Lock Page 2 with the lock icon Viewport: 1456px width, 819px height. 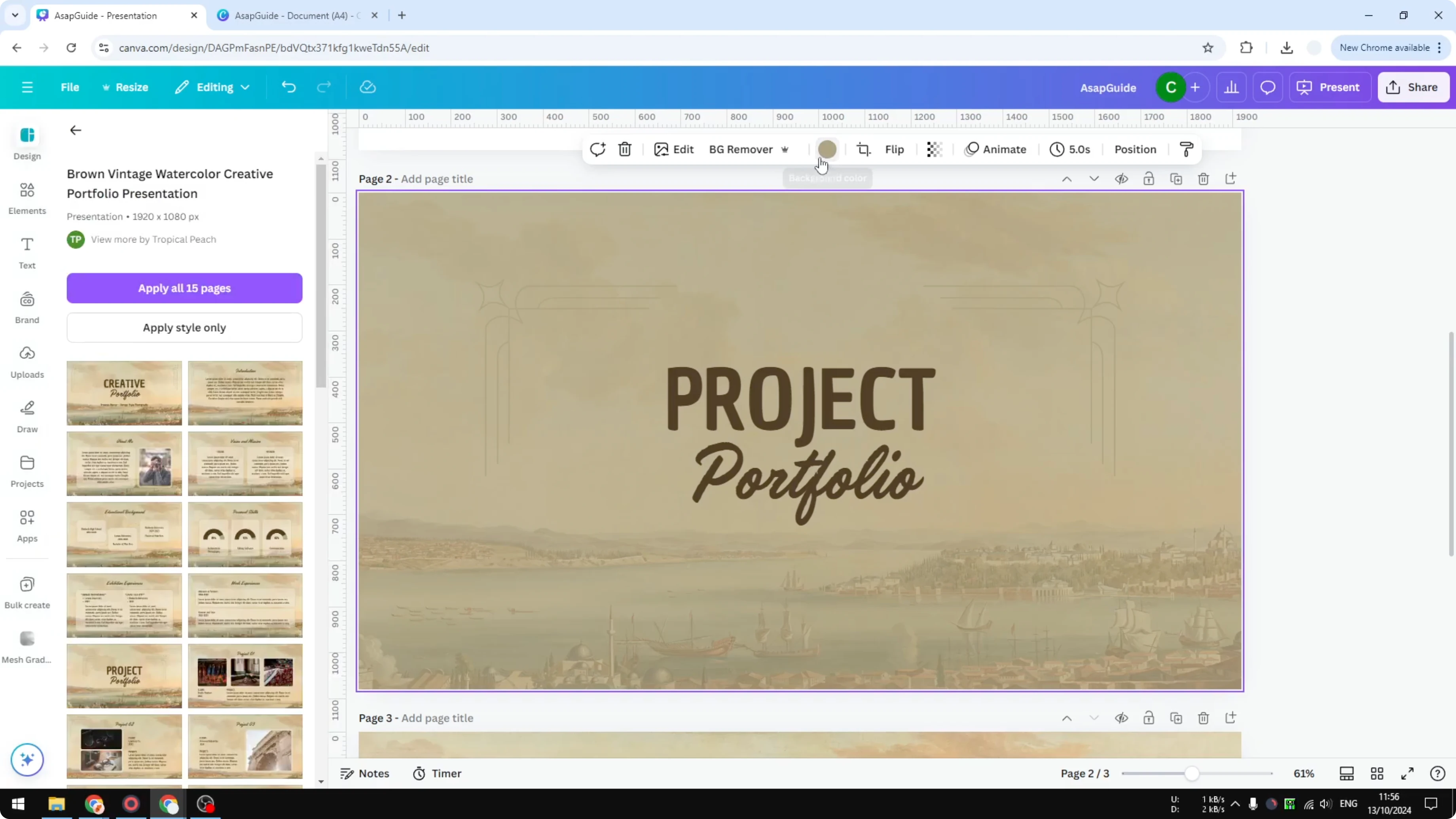[x=1149, y=178]
